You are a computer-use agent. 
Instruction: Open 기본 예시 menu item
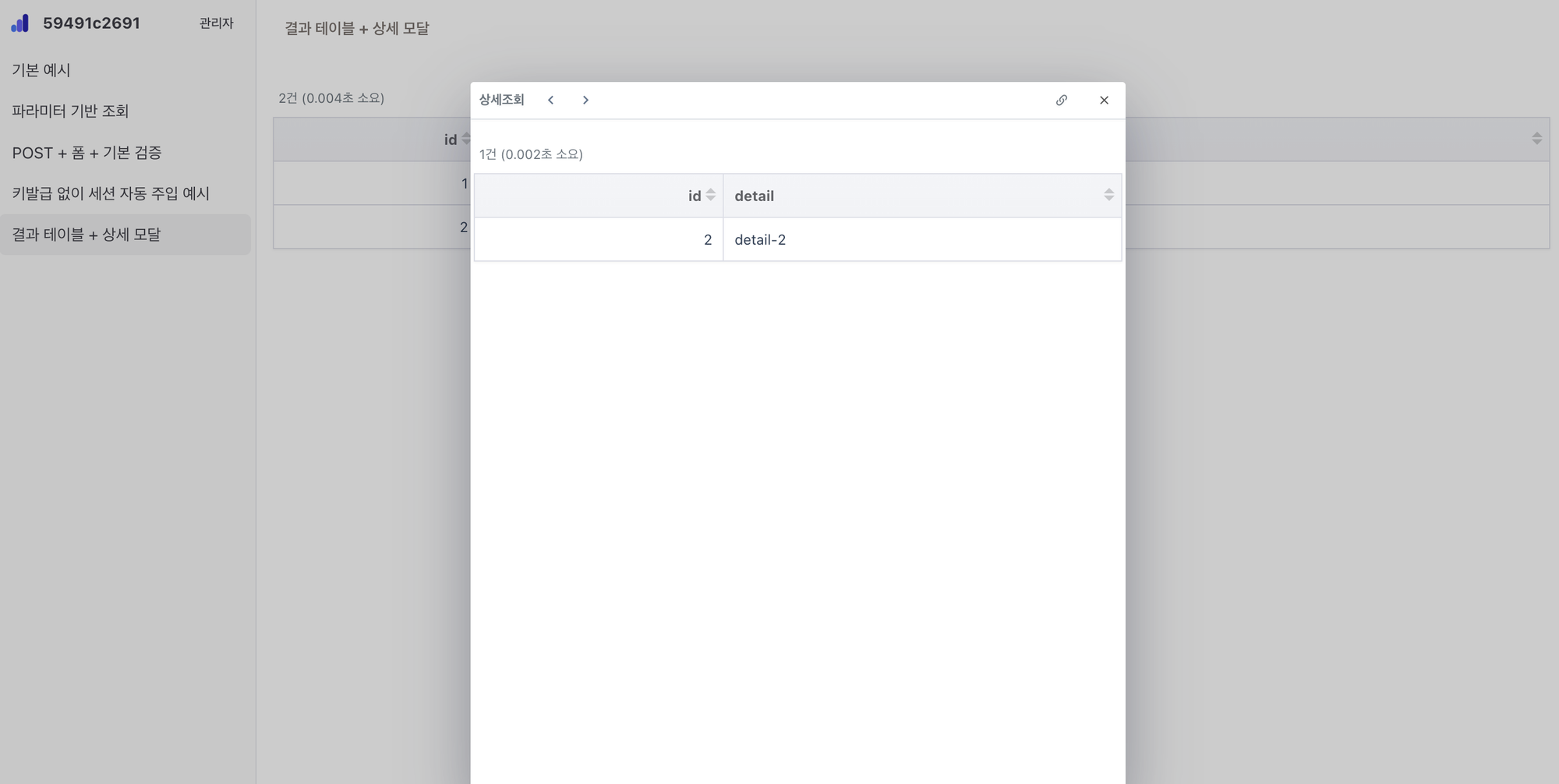click(x=41, y=70)
